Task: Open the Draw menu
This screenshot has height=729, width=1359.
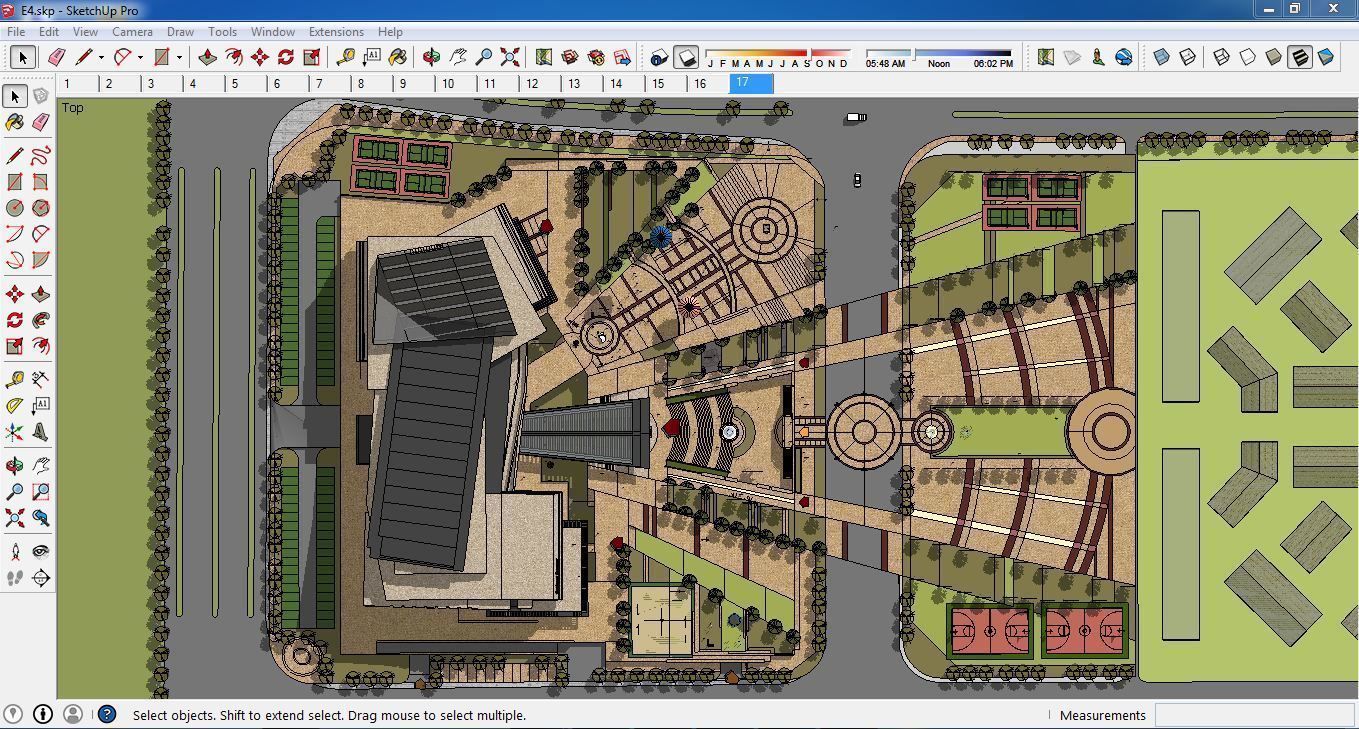Action: 180,32
